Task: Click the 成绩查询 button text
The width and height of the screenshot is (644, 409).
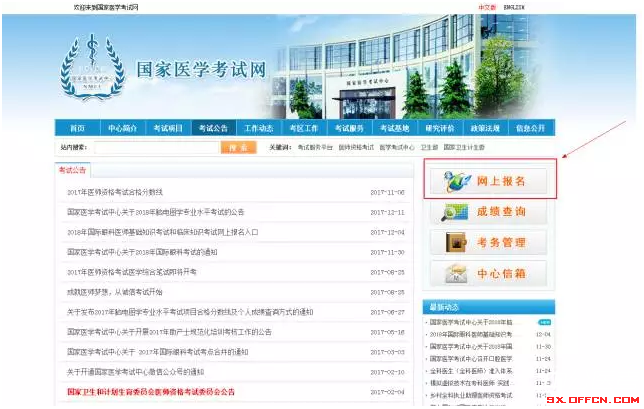Action: point(501,212)
